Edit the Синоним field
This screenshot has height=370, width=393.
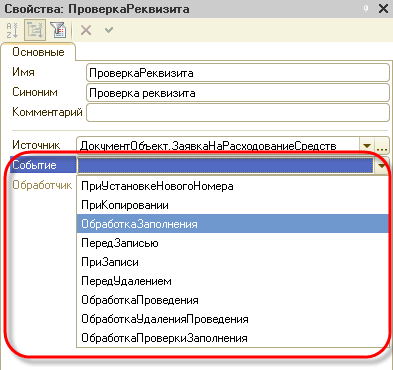click(x=238, y=93)
